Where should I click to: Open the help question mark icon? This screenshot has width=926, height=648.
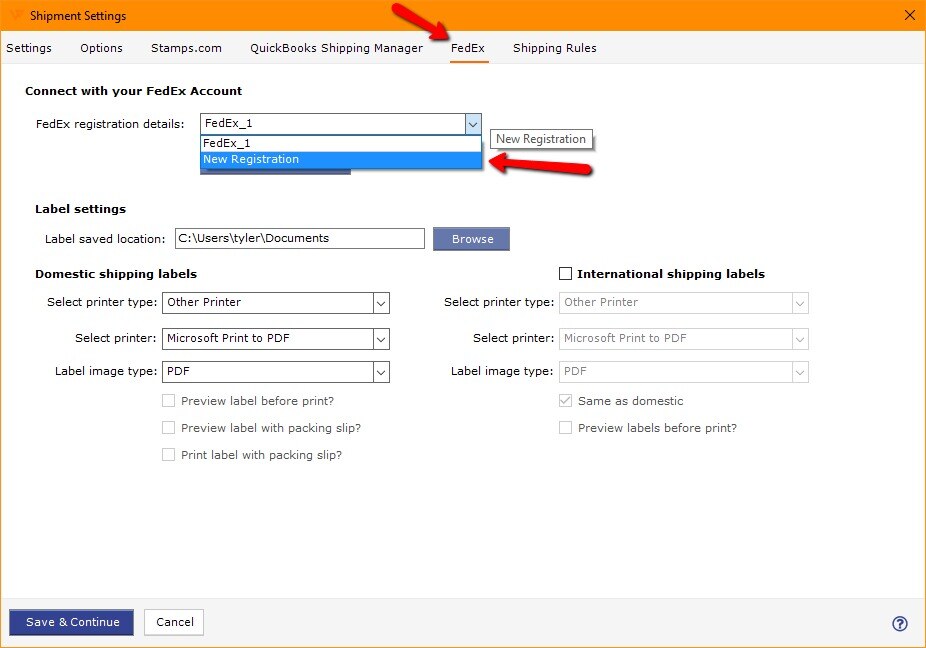point(899,623)
